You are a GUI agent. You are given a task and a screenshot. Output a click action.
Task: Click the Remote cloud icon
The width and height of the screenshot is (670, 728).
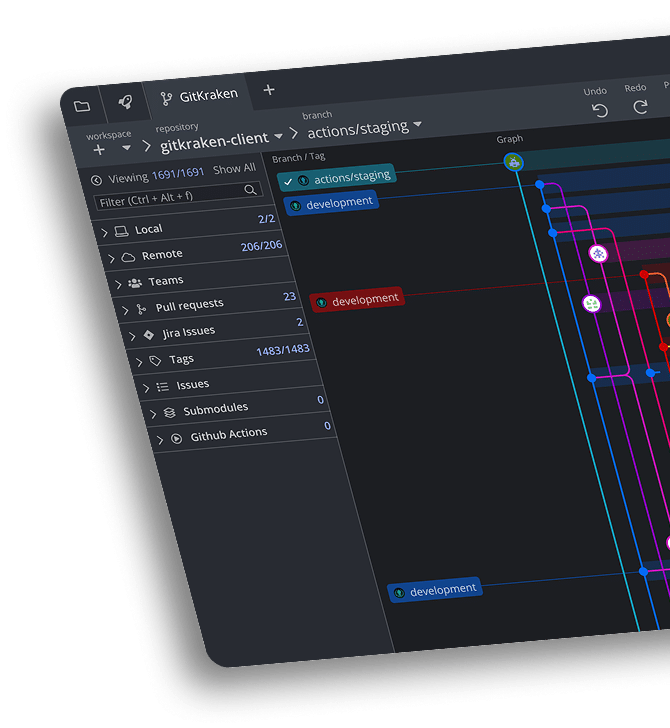[x=128, y=257]
